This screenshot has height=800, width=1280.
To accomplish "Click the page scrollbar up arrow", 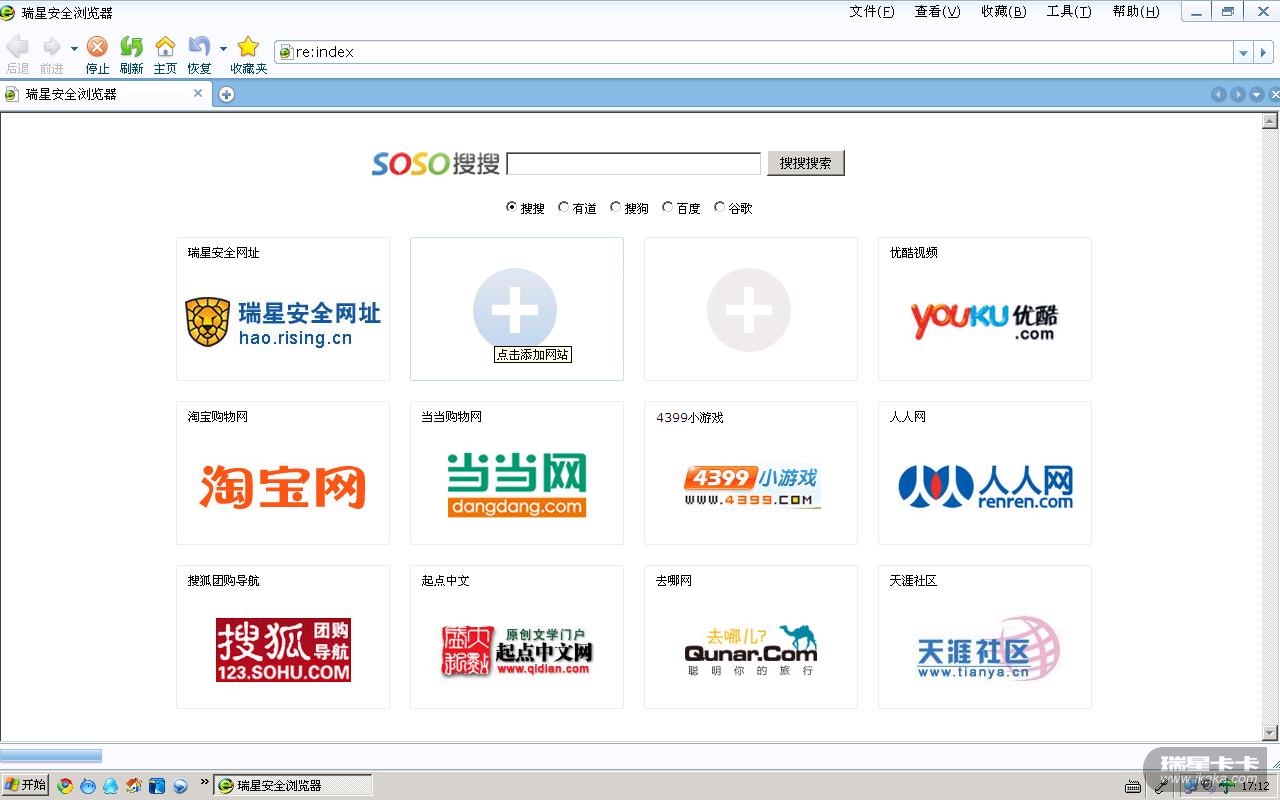I will (x=1271, y=122).
